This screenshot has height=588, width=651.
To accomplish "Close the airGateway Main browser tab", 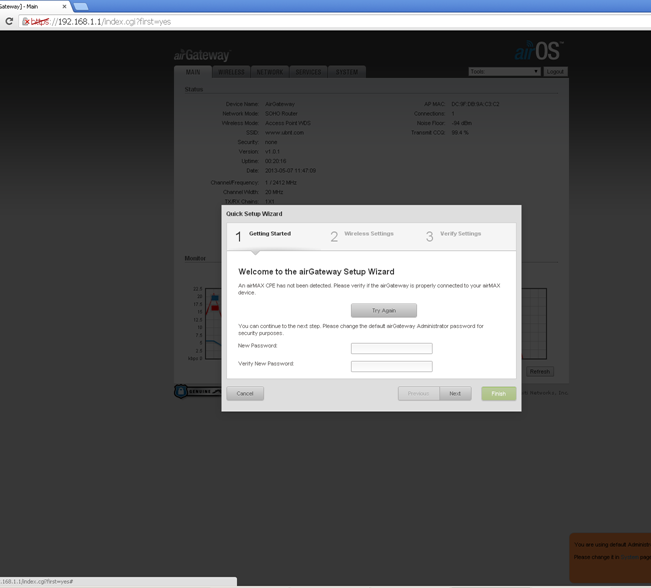I will (64, 6).
